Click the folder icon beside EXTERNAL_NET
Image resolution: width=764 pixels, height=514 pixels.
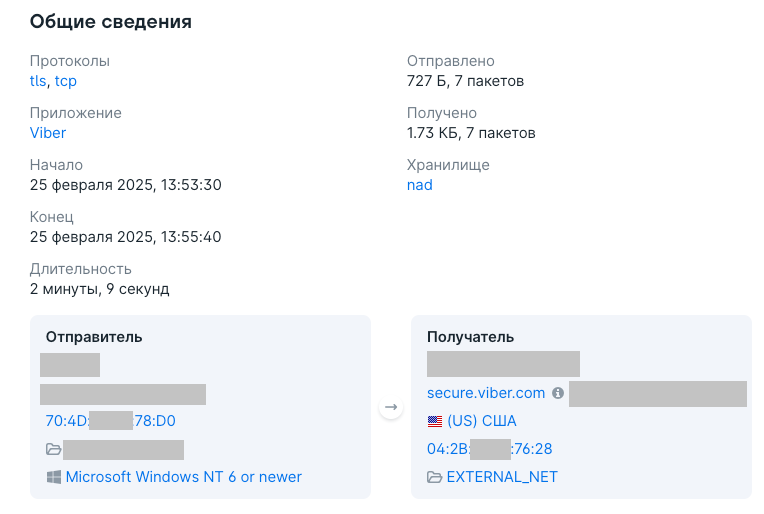click(x=435, y=477)
